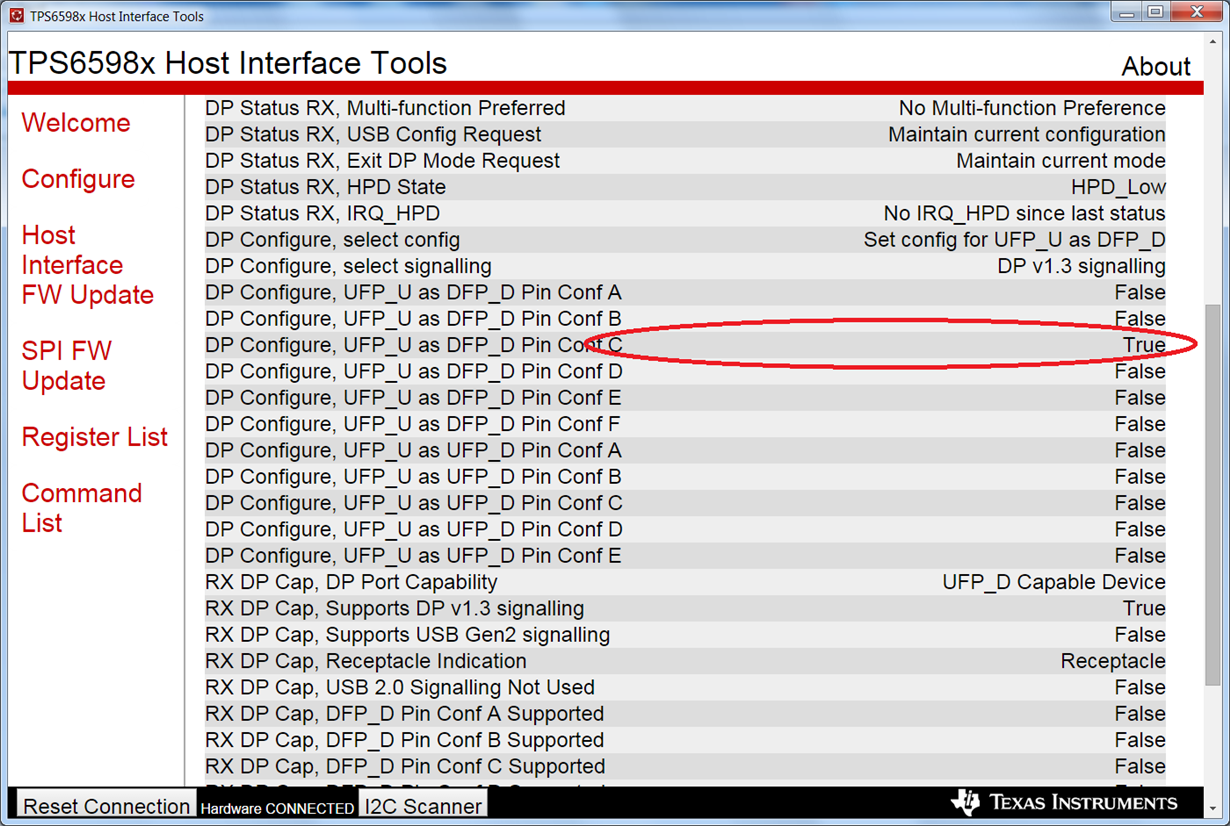Select row DP Status RX, USB Config Request
The image size is (1230, 826).
point(685,134)
